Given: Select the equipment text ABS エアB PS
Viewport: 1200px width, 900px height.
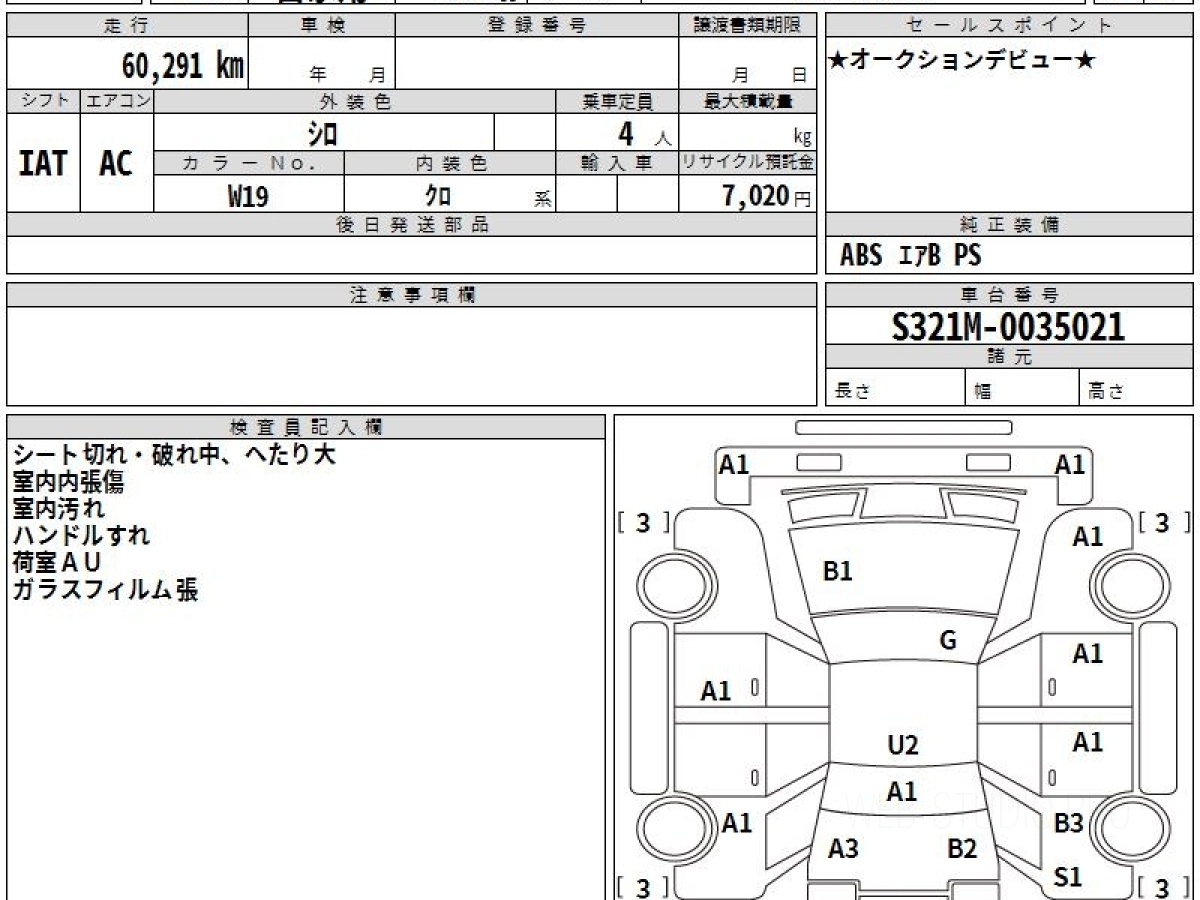Looking at the screenshot, I should [910, 256].
